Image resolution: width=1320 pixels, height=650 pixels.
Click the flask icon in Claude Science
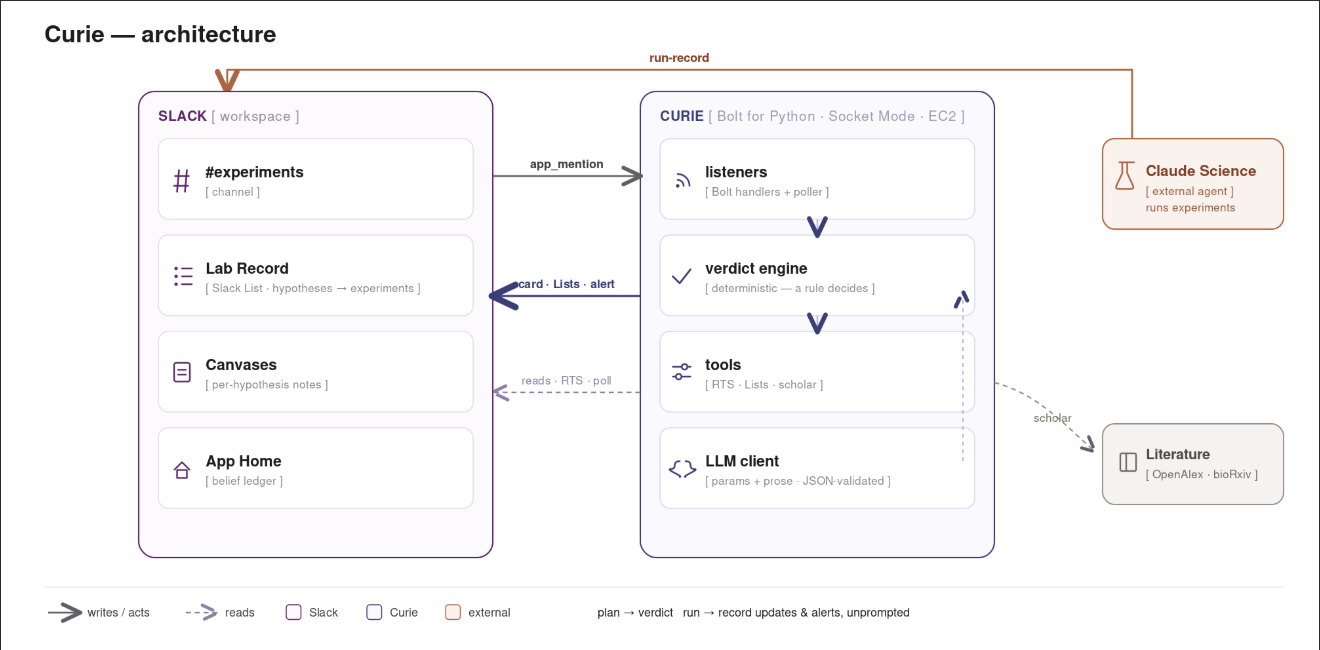pyautogui.click(x=1125, y=176)
